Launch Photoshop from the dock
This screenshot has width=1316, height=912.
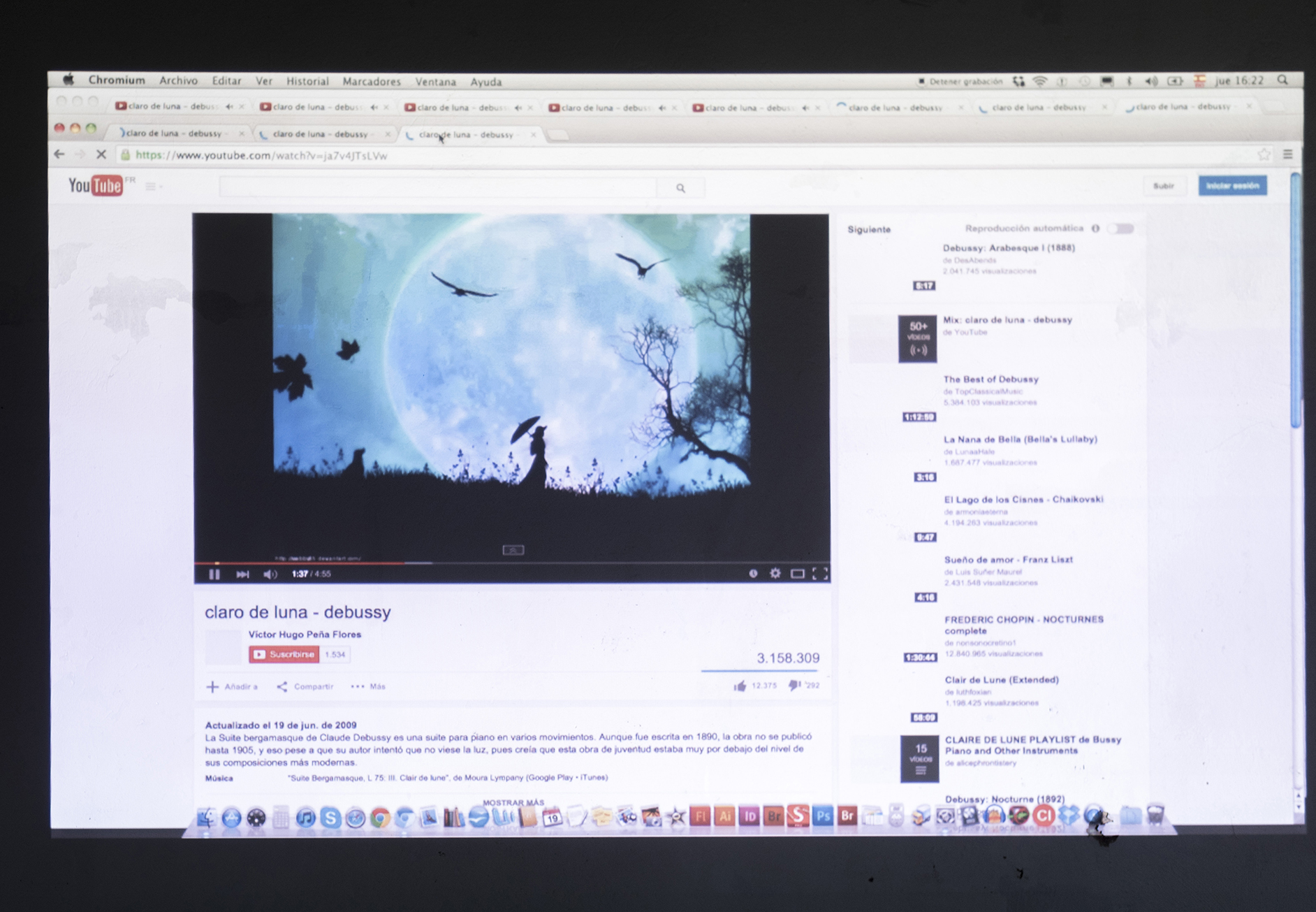823,816
